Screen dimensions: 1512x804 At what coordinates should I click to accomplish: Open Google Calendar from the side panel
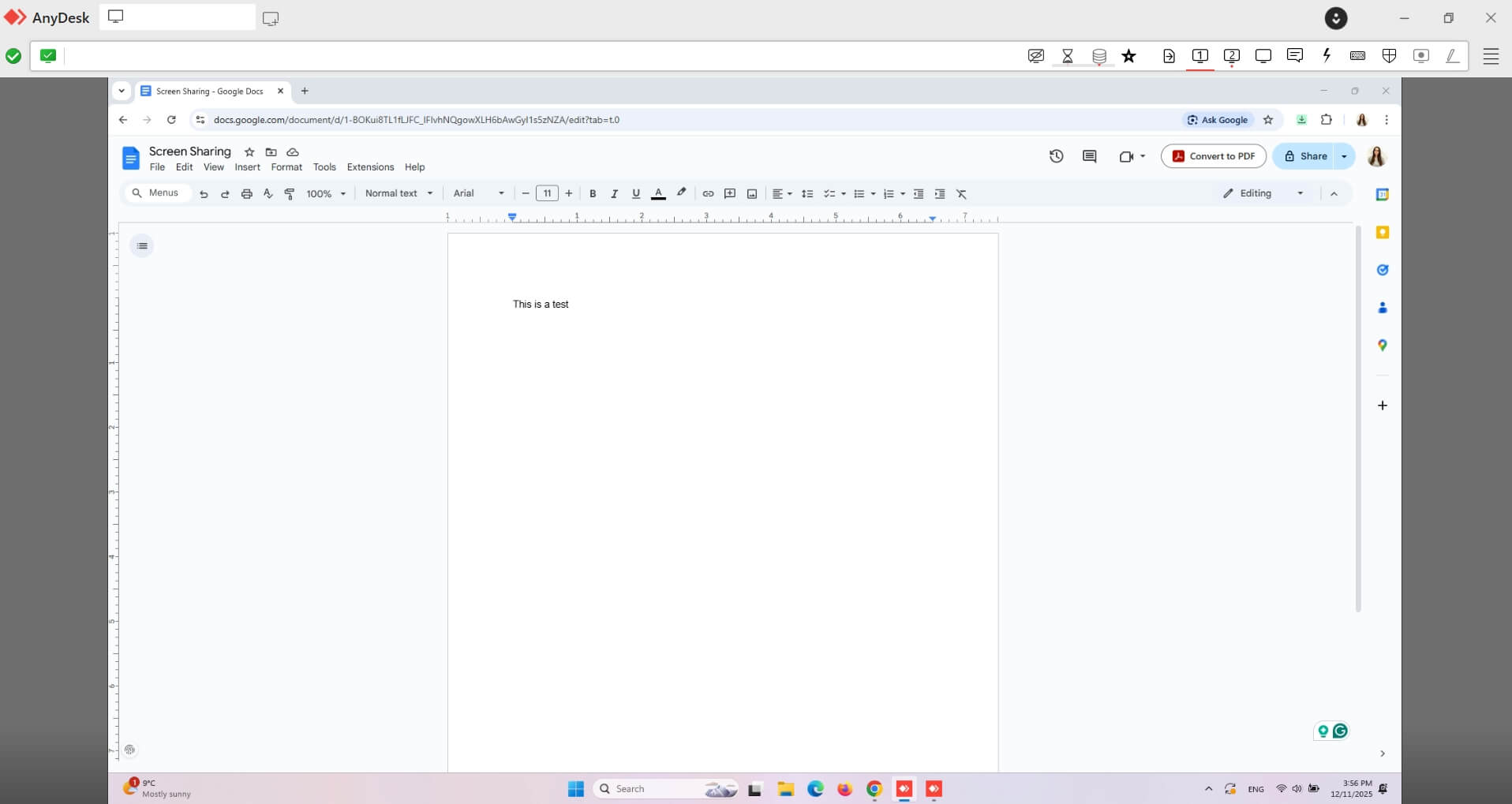(x=1383, y=193)
